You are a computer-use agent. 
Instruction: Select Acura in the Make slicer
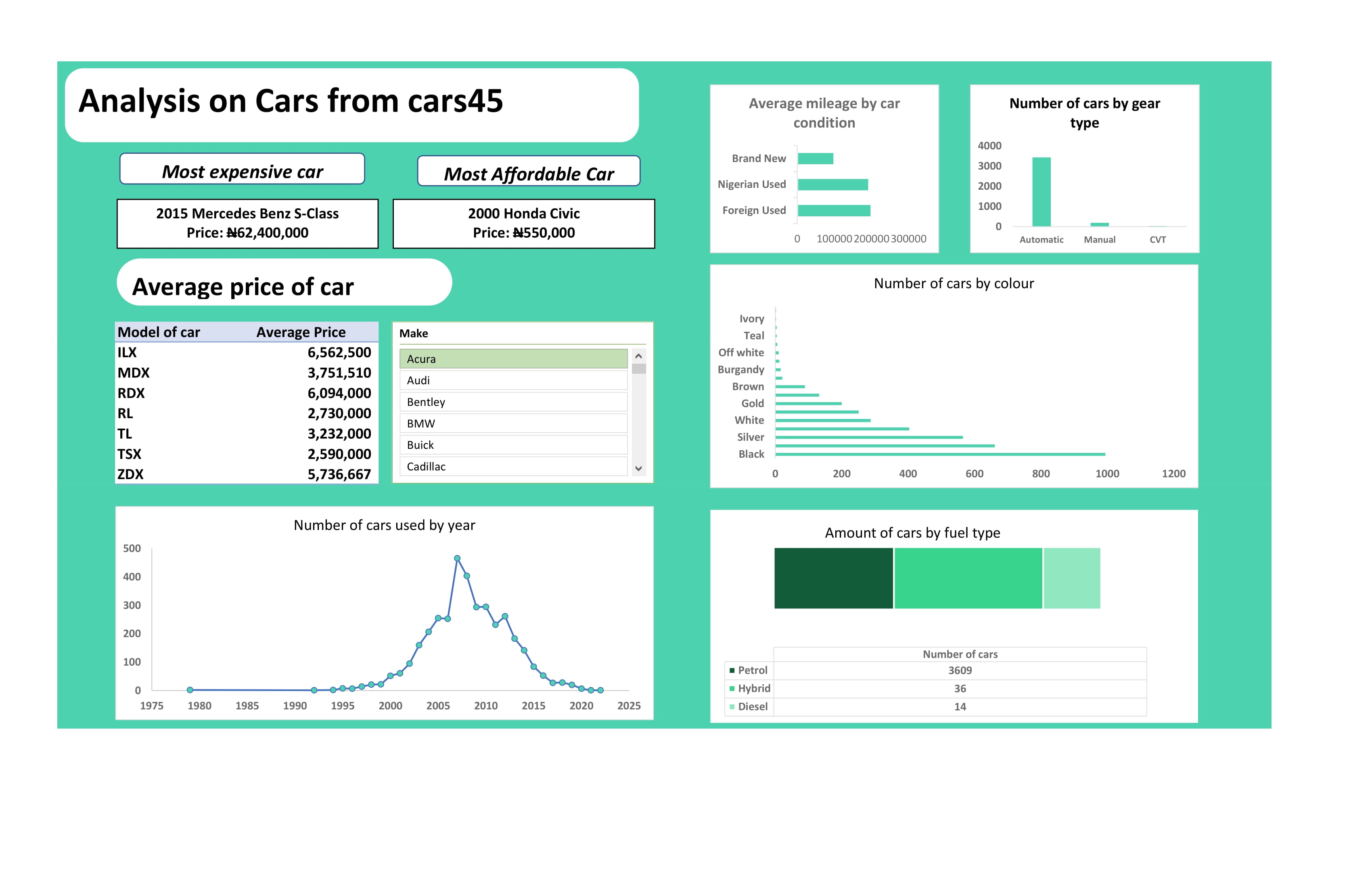(x=513, y=359)
